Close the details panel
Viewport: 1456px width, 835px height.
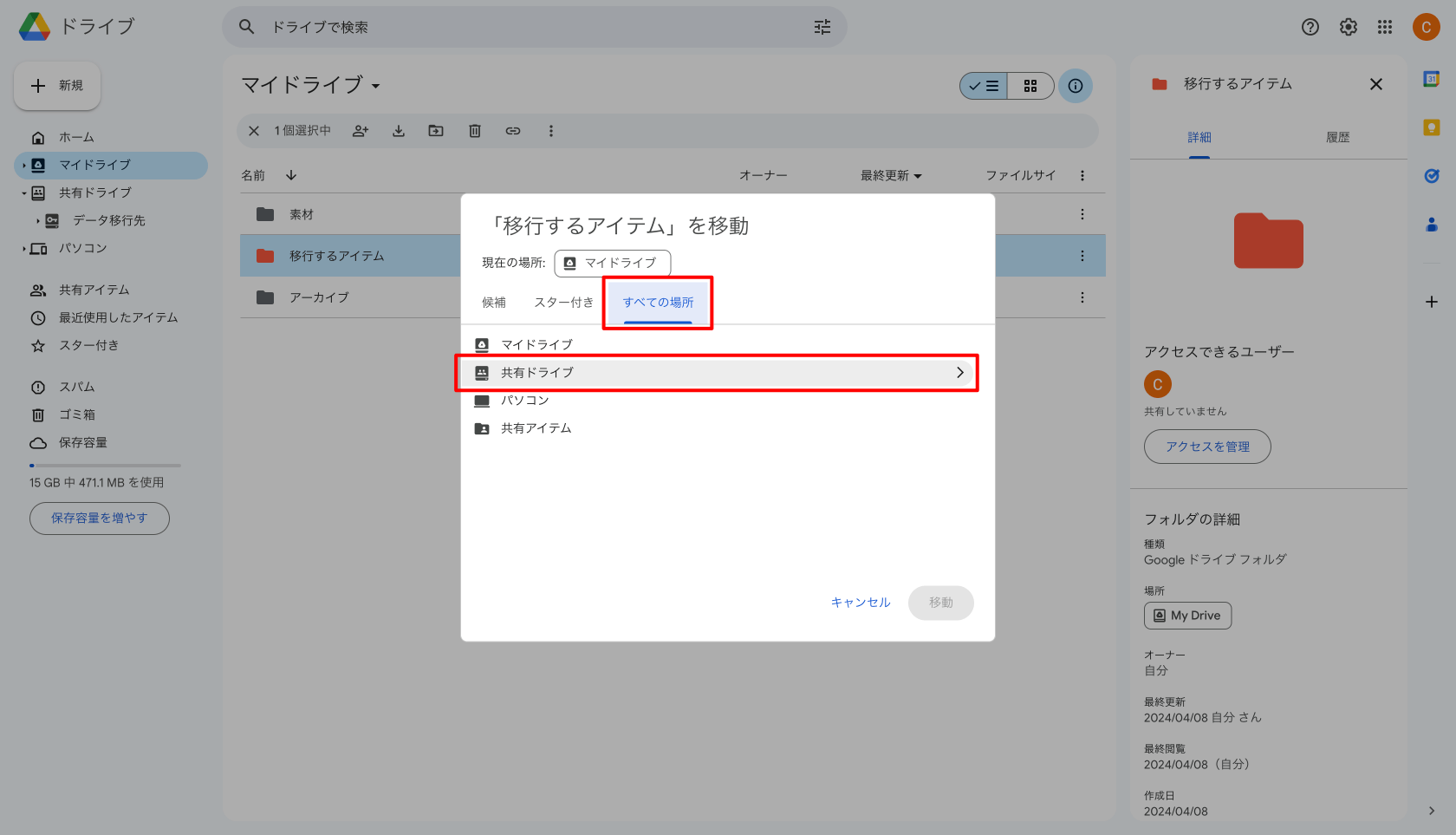click(x=1376, y=84)
